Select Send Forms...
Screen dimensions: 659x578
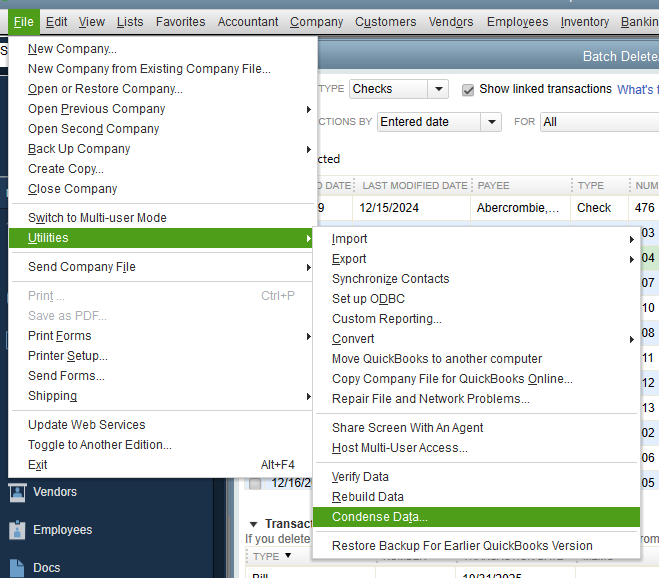[162, 376]
